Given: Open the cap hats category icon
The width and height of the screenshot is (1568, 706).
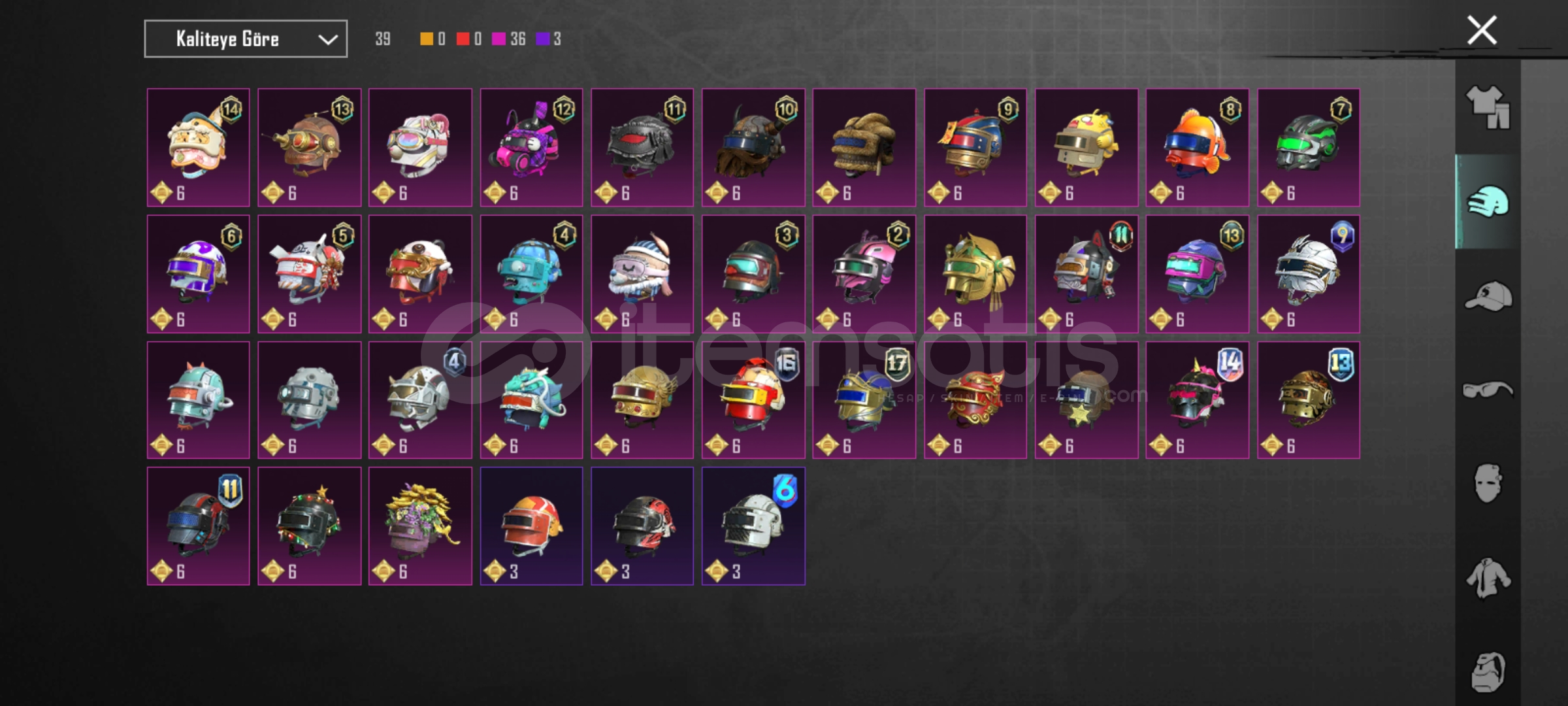Looking at the screenshot, I should pos(1488,296).
